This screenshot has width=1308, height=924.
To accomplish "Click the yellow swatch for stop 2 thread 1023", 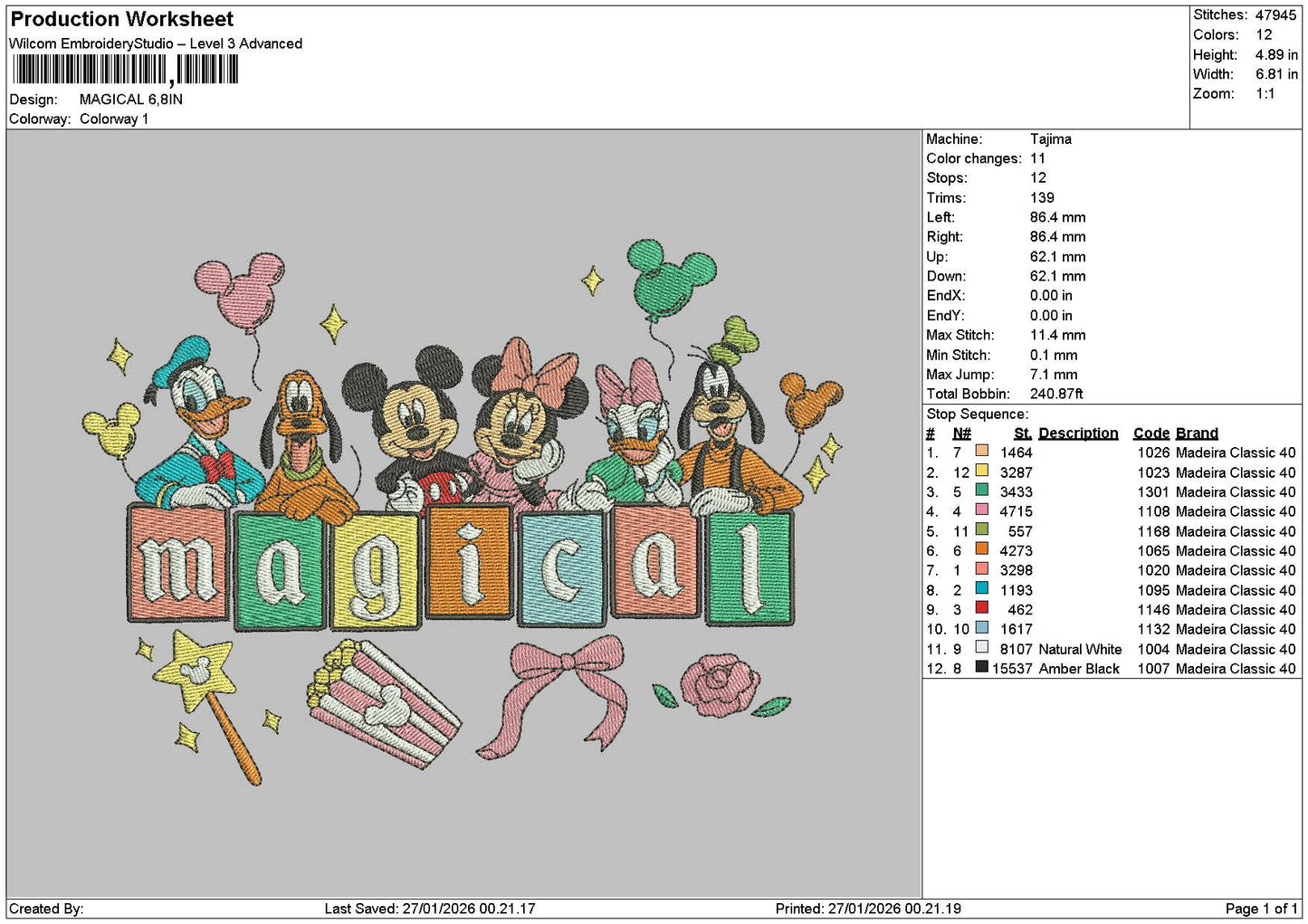I will click(981, 471).
